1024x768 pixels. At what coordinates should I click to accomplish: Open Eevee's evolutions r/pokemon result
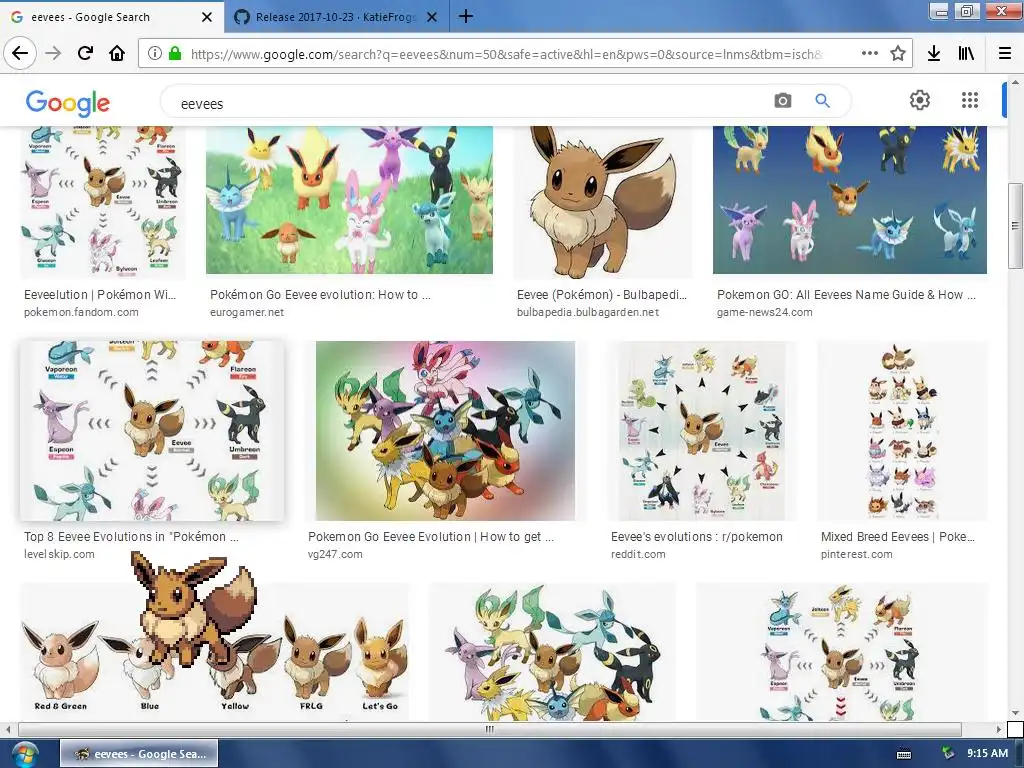point(696,537)
